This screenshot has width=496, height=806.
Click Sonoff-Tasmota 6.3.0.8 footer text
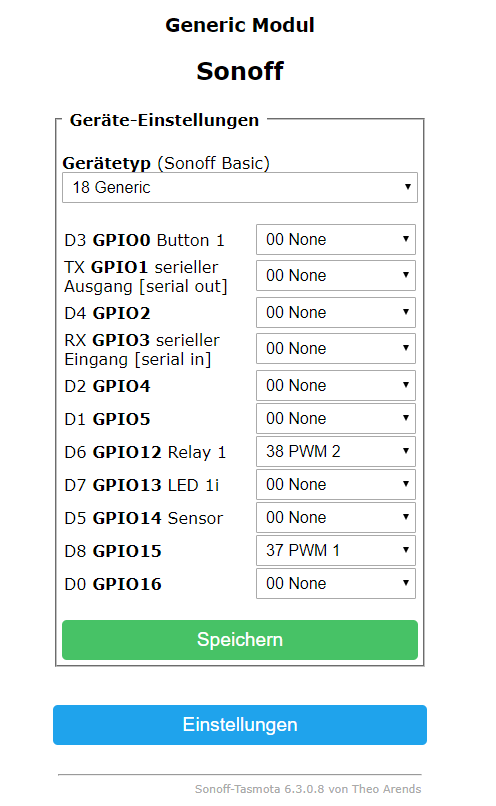308,789
